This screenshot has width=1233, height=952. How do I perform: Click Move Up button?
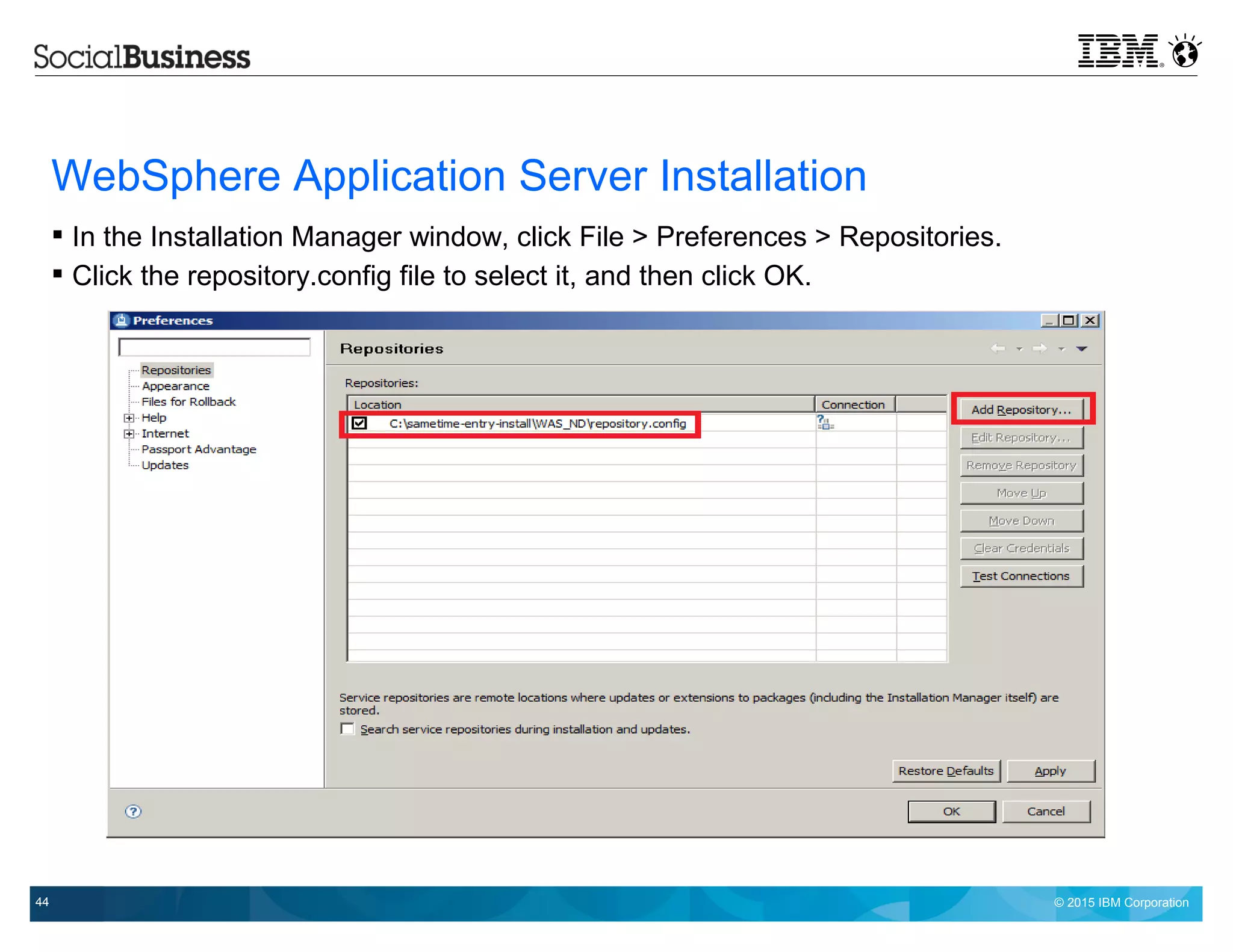point(1022,493)
